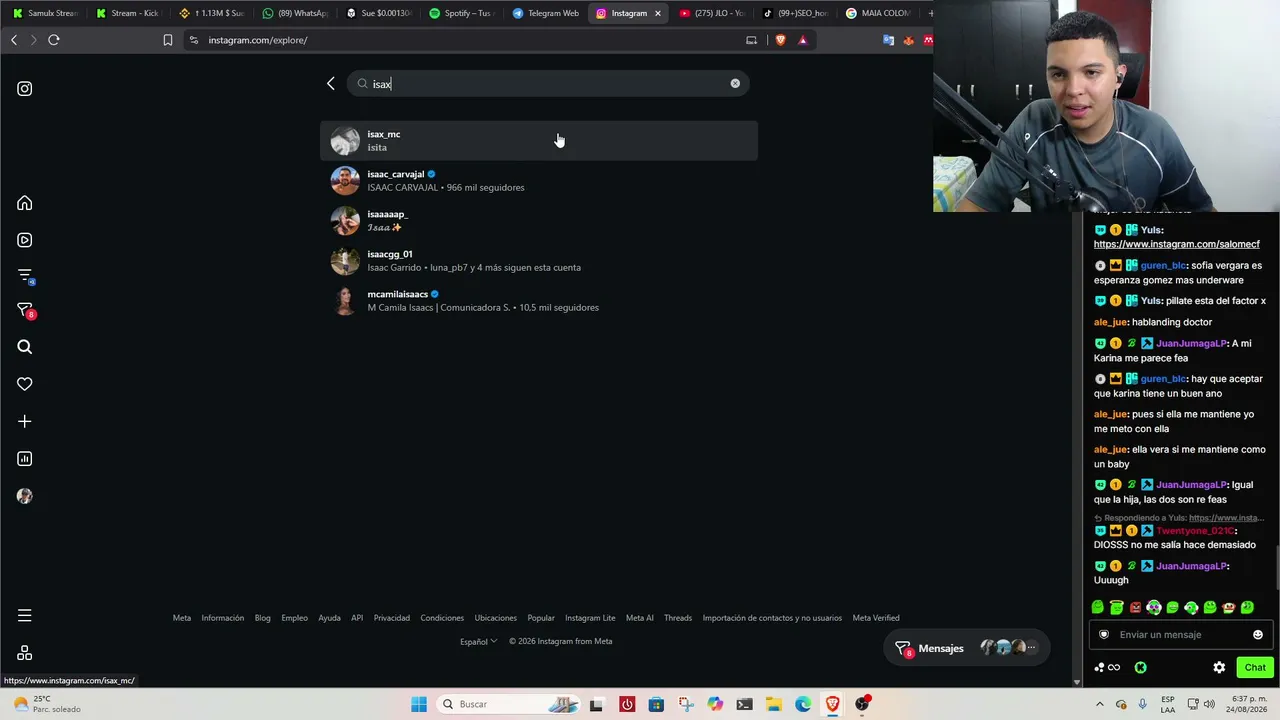Open the Meta apps icon at sidebar bottom
This screenshot has width=1280, height=720.
(25, 653)
